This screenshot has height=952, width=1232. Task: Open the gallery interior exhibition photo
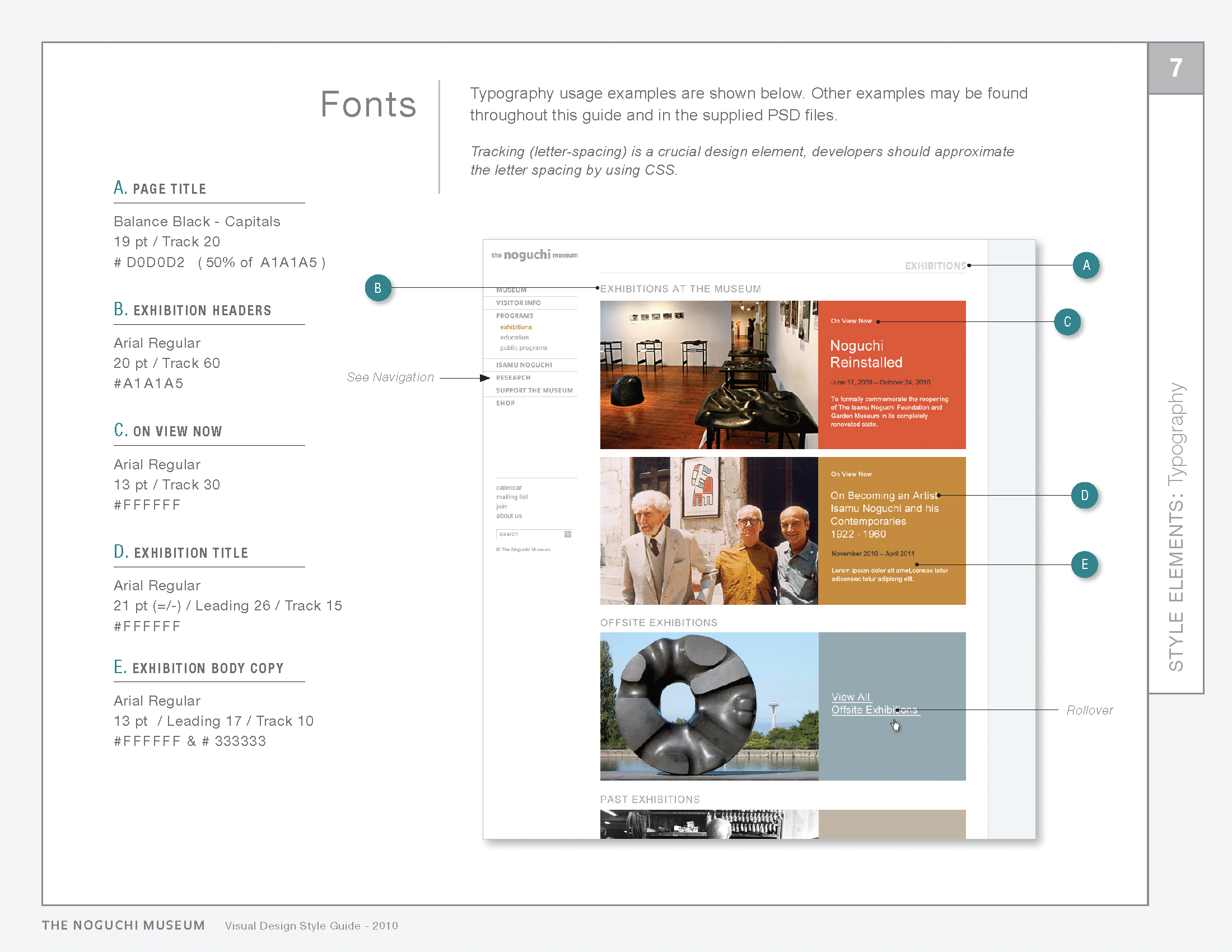pyautogui.click(x=708, y=375)
